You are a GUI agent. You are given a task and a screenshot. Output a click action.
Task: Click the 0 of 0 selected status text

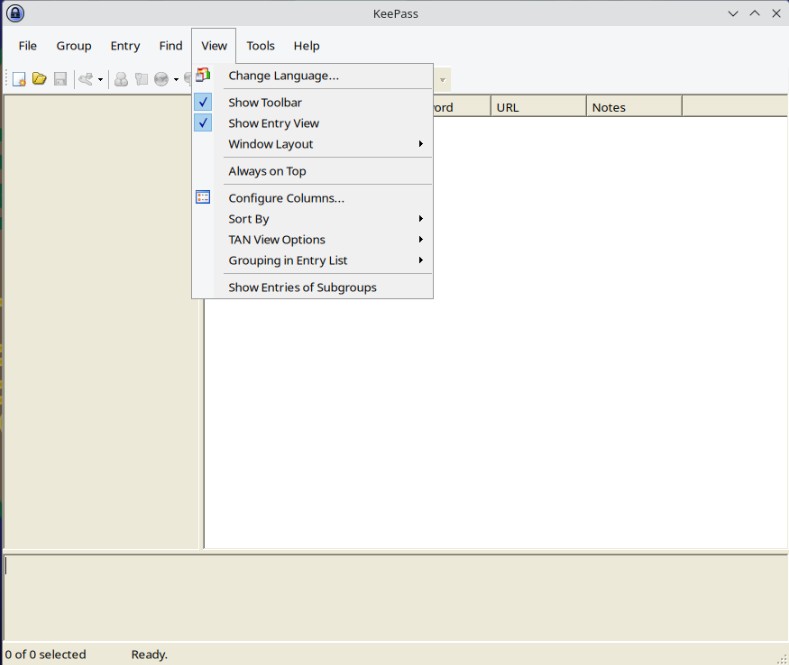46,654
